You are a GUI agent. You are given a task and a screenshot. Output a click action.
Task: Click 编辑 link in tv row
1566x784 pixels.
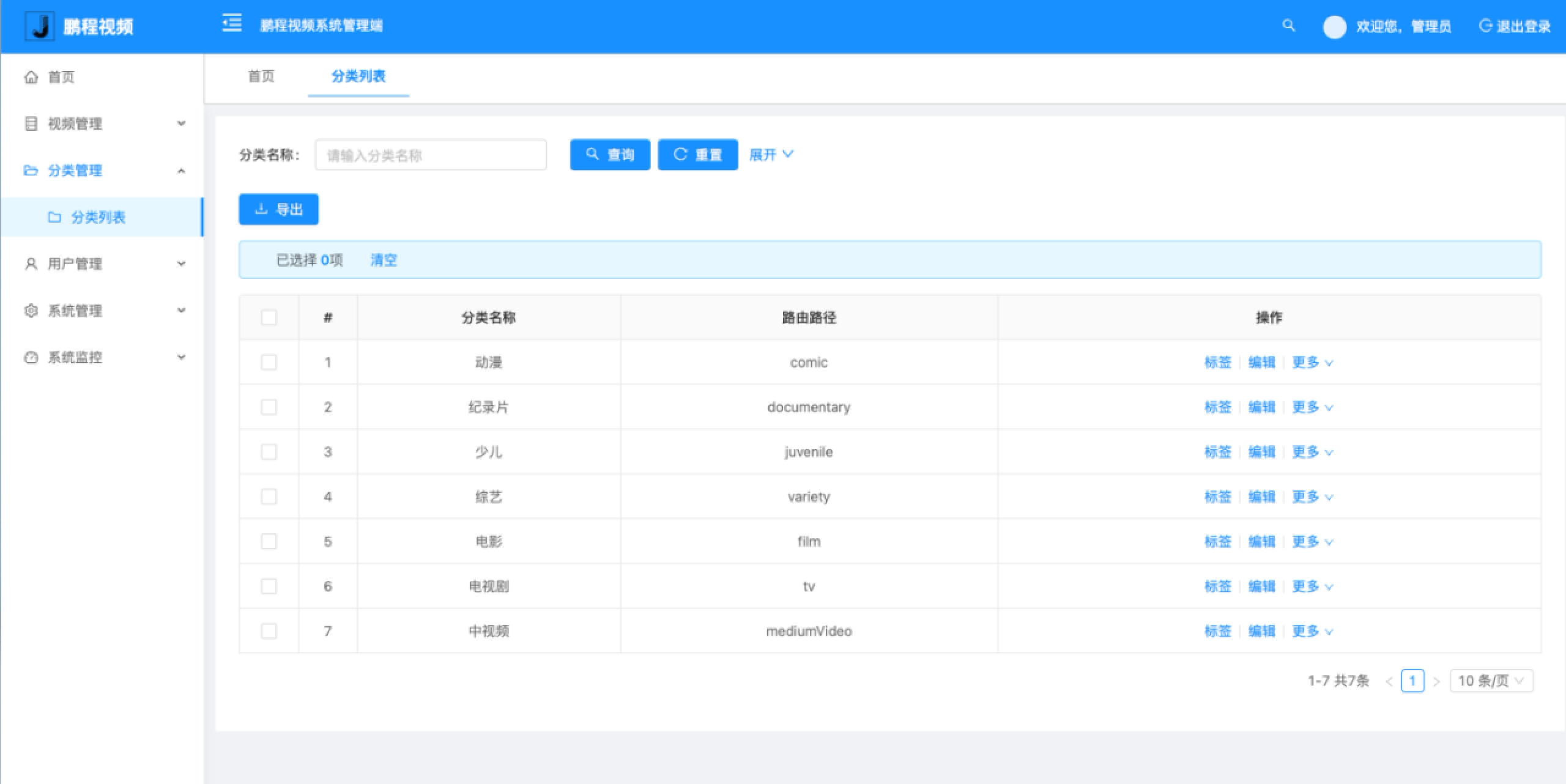1261,586
